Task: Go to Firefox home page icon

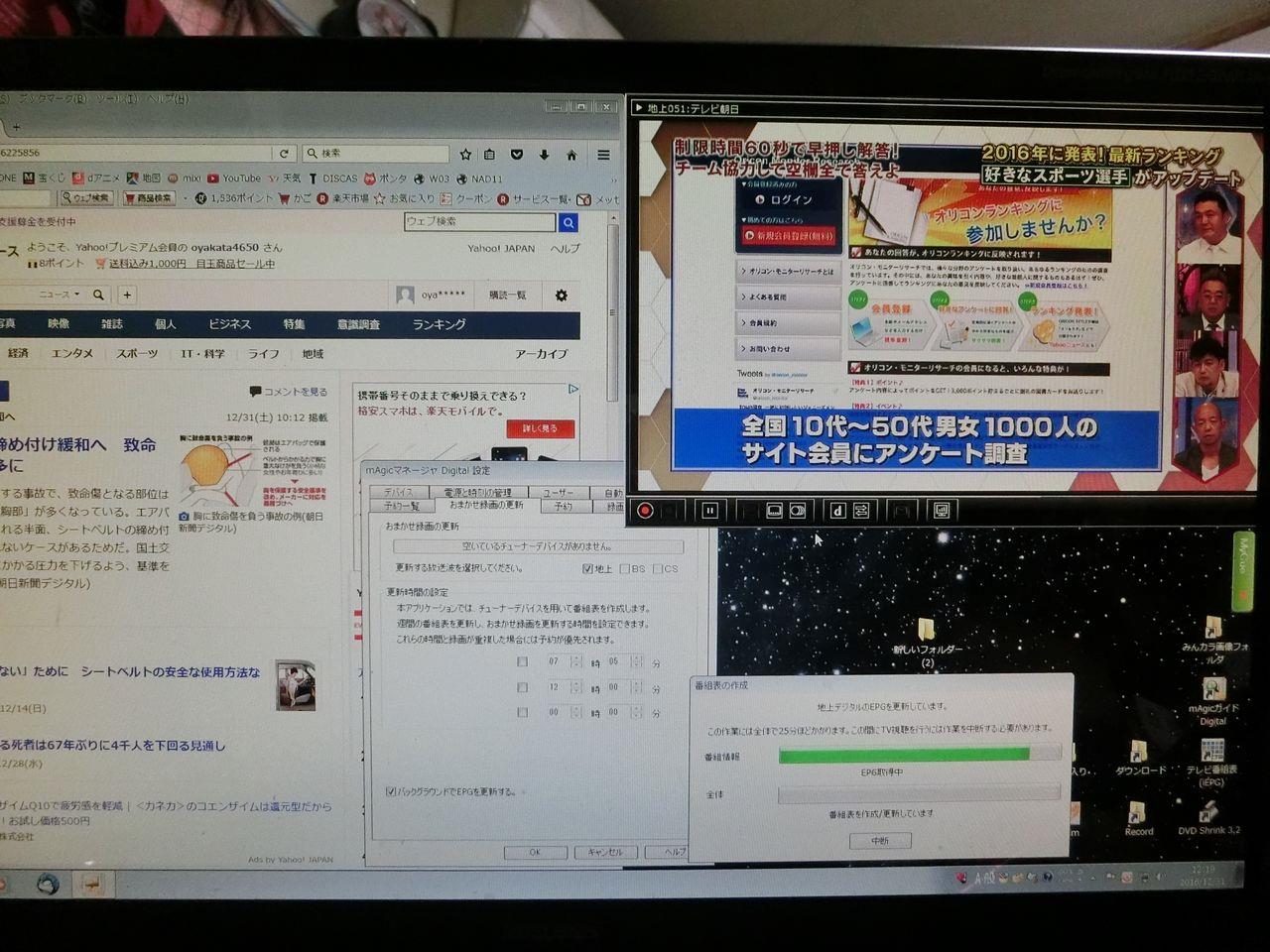Action: point(571,154)
